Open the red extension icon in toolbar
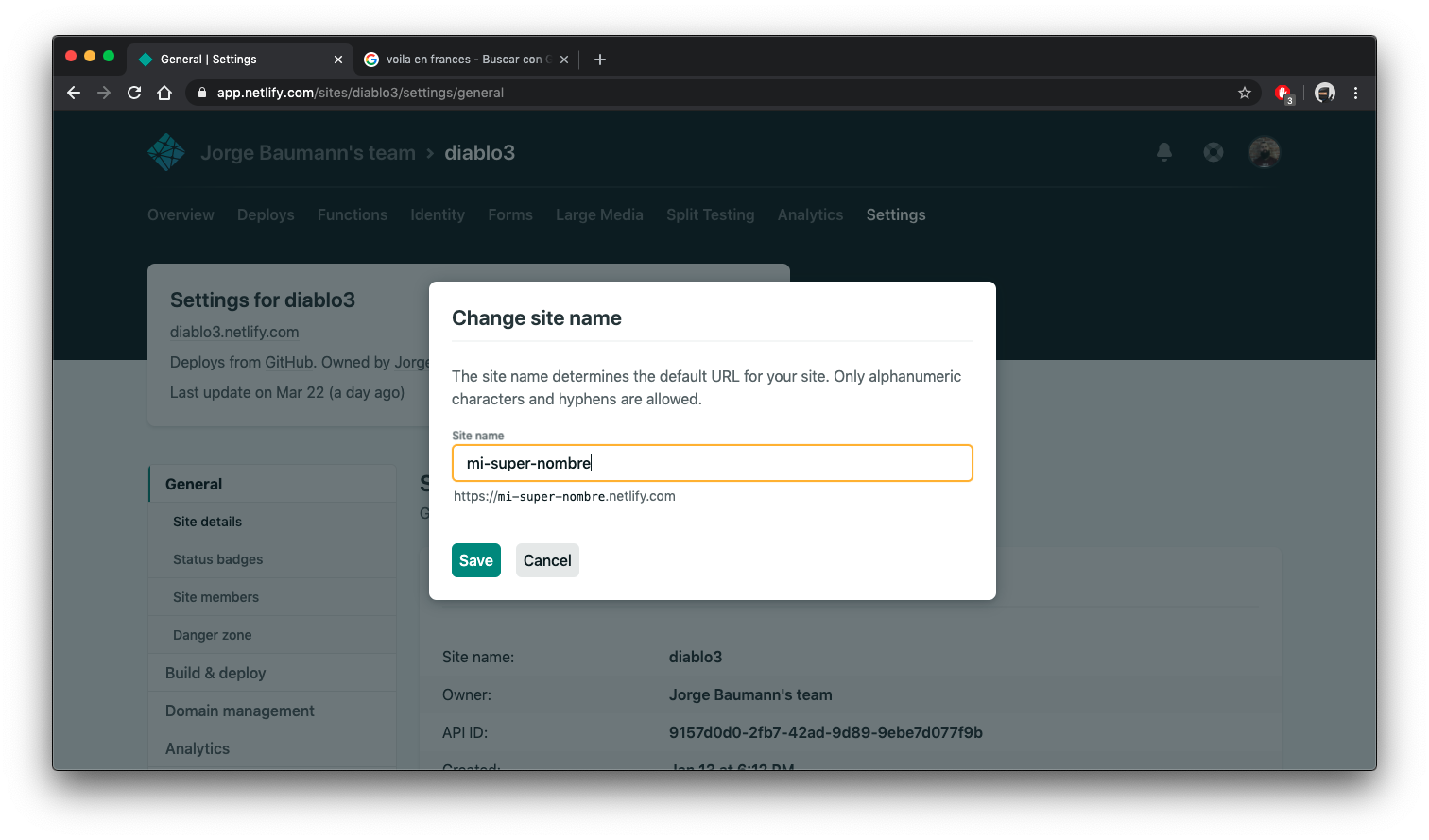1429x840 pixels. tap(1283, 93)
